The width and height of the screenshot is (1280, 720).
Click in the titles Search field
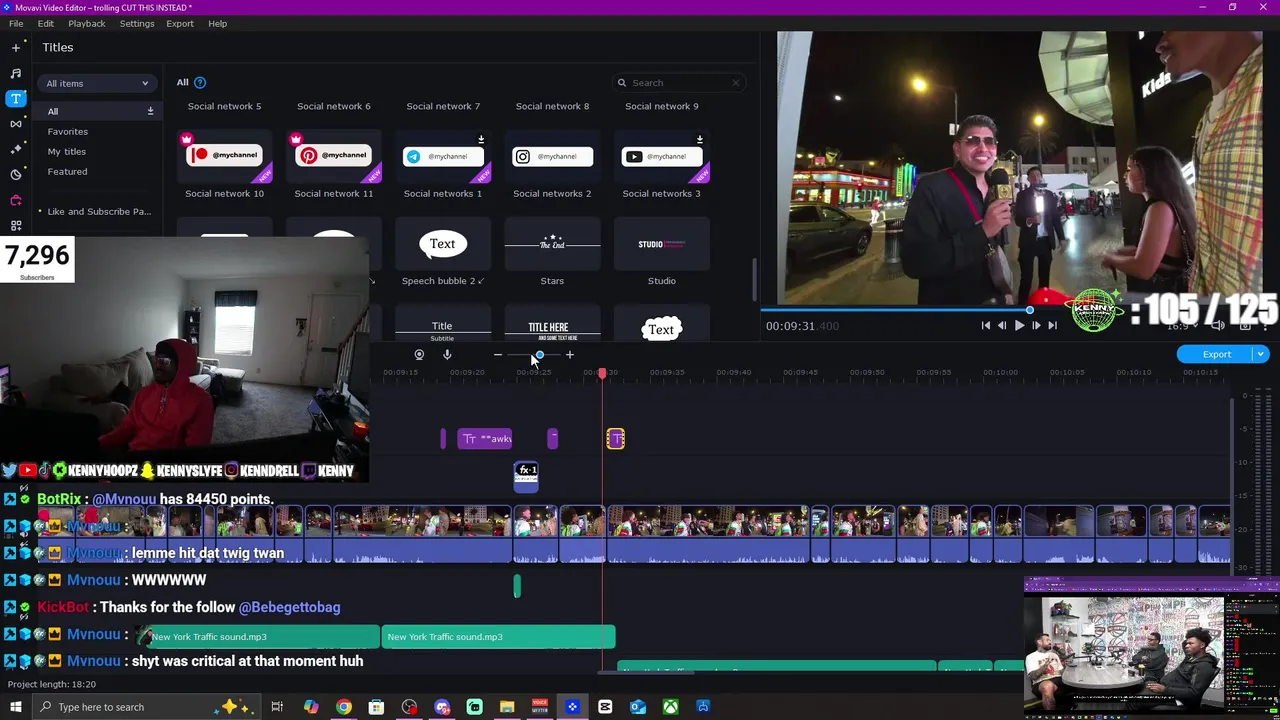(x=679, y=83)
